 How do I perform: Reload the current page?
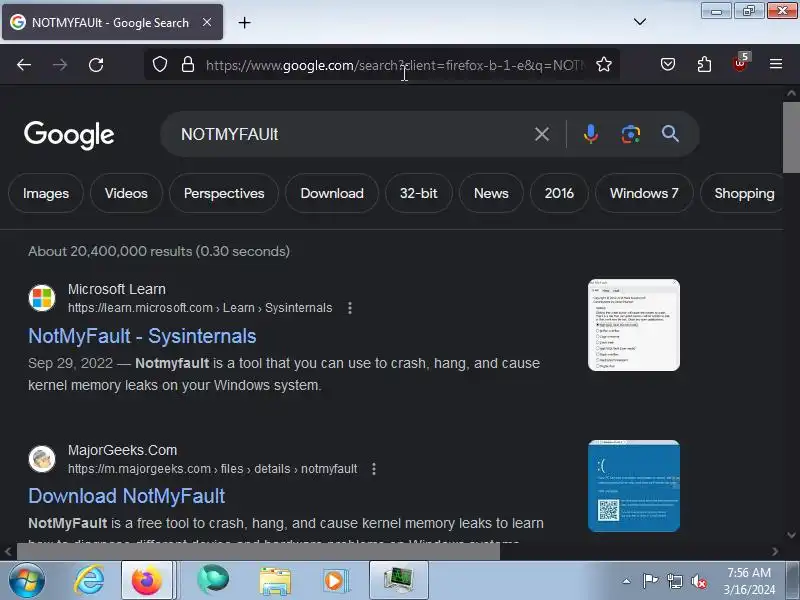pos(96,65)
